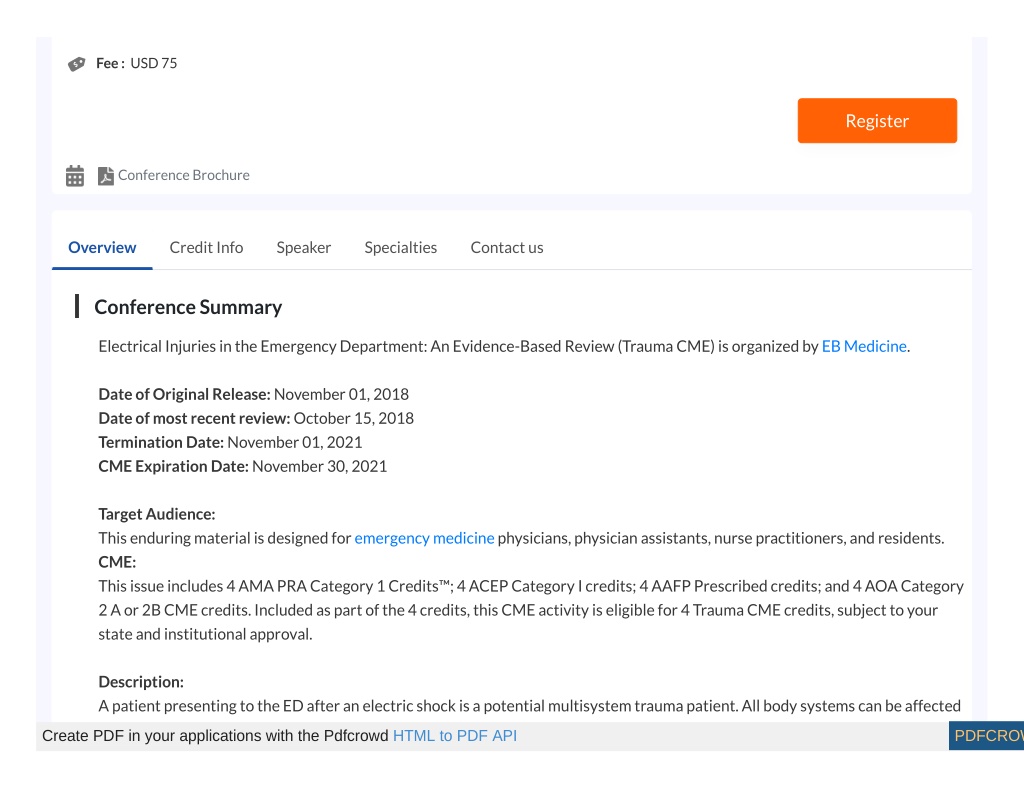Screen dimensions: 1024x791
Task: Click the Target Audience label
Action: [157, 514]
